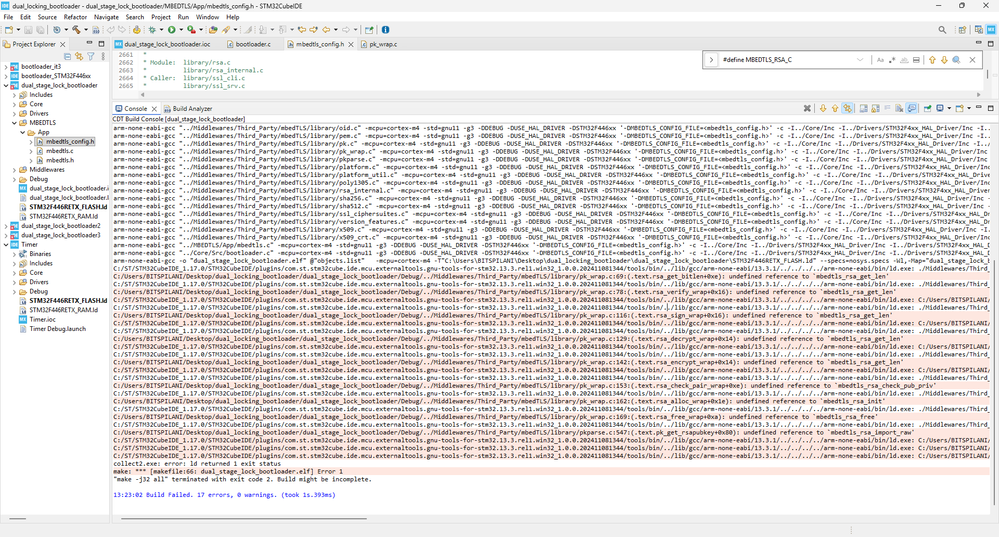The height and width of the screenshot is (537, 999).
Task: Switch to the bootloader.c editor tab
Action: click(x=253, y=44)
